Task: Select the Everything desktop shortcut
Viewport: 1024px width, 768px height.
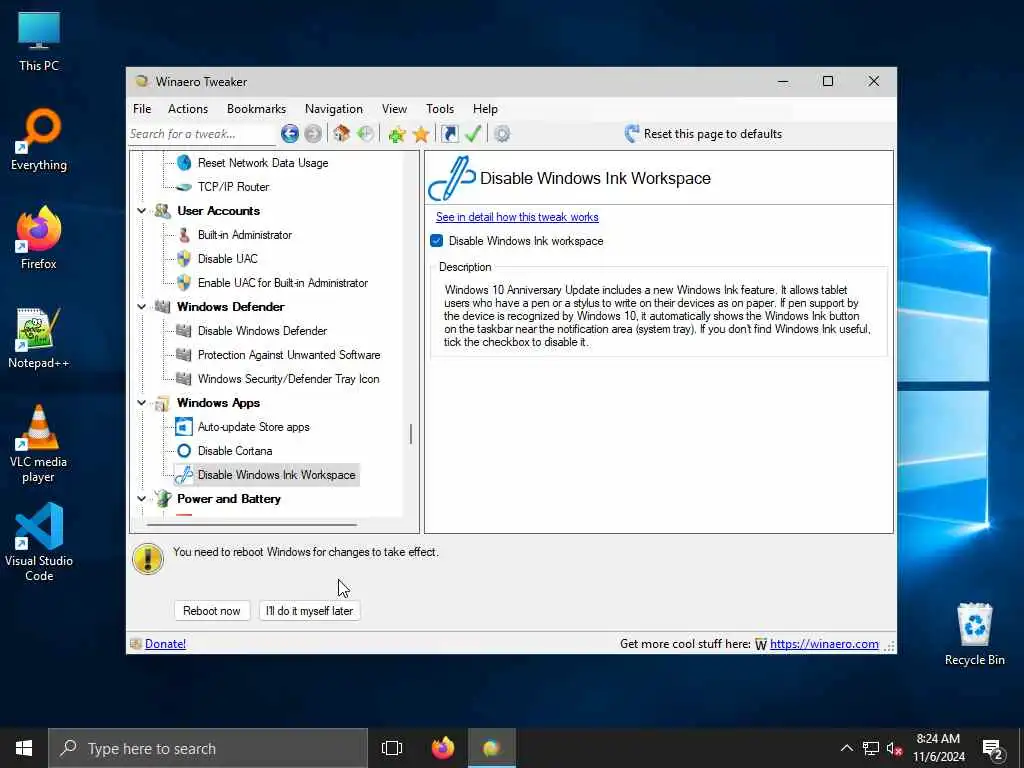Action: pos(39,140)
